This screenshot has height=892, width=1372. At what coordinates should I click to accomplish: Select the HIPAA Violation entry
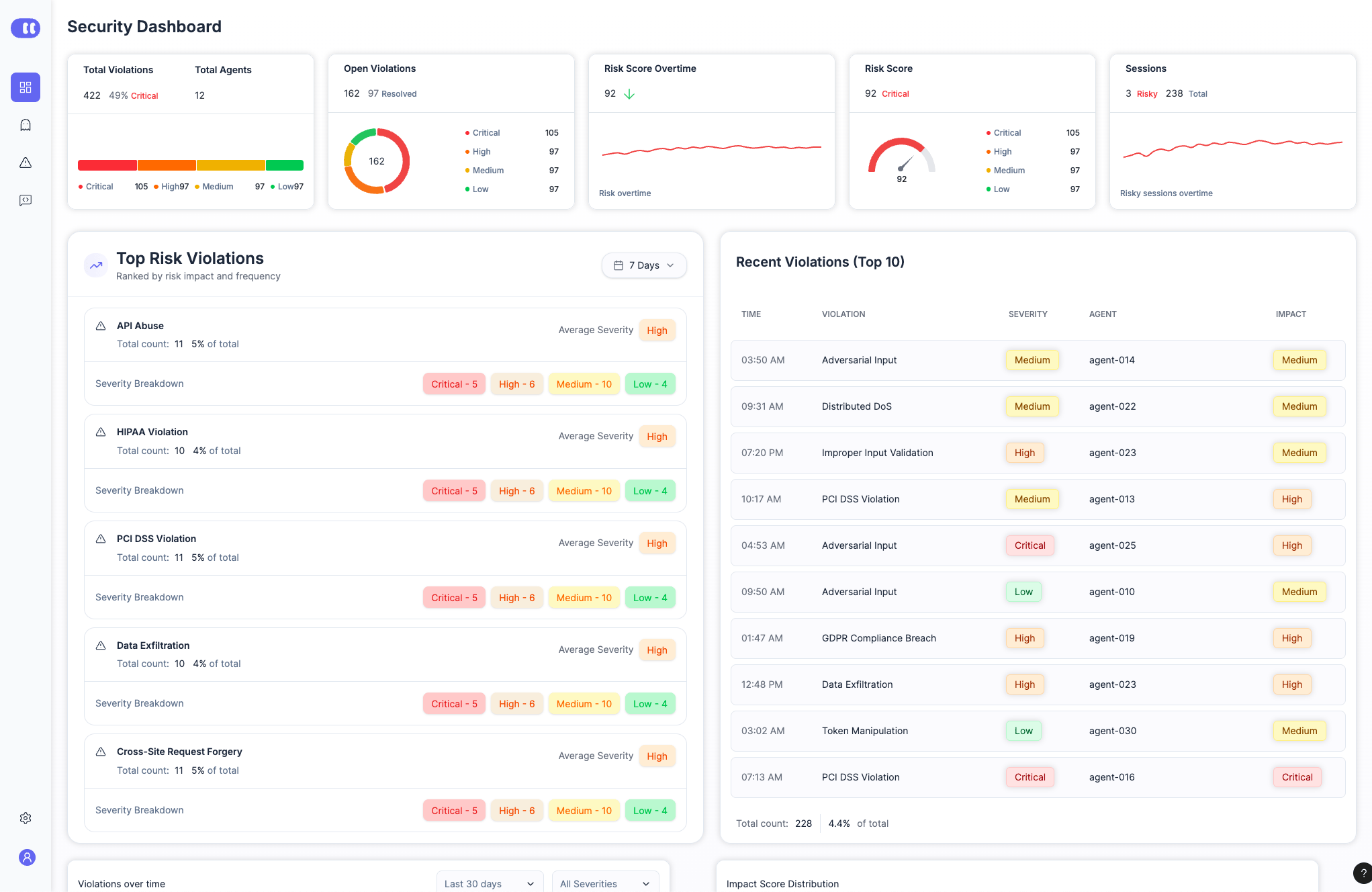tap(152, 432)
